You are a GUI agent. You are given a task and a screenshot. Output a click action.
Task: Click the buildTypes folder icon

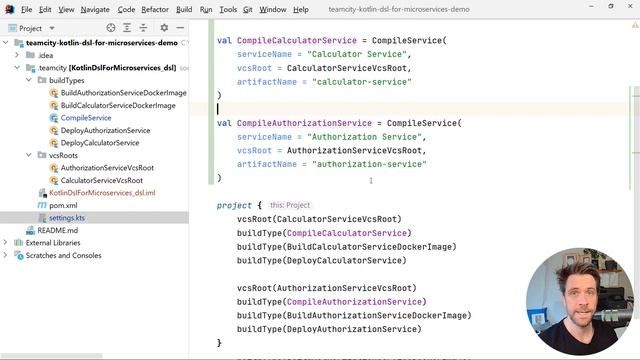click(42, 80)
